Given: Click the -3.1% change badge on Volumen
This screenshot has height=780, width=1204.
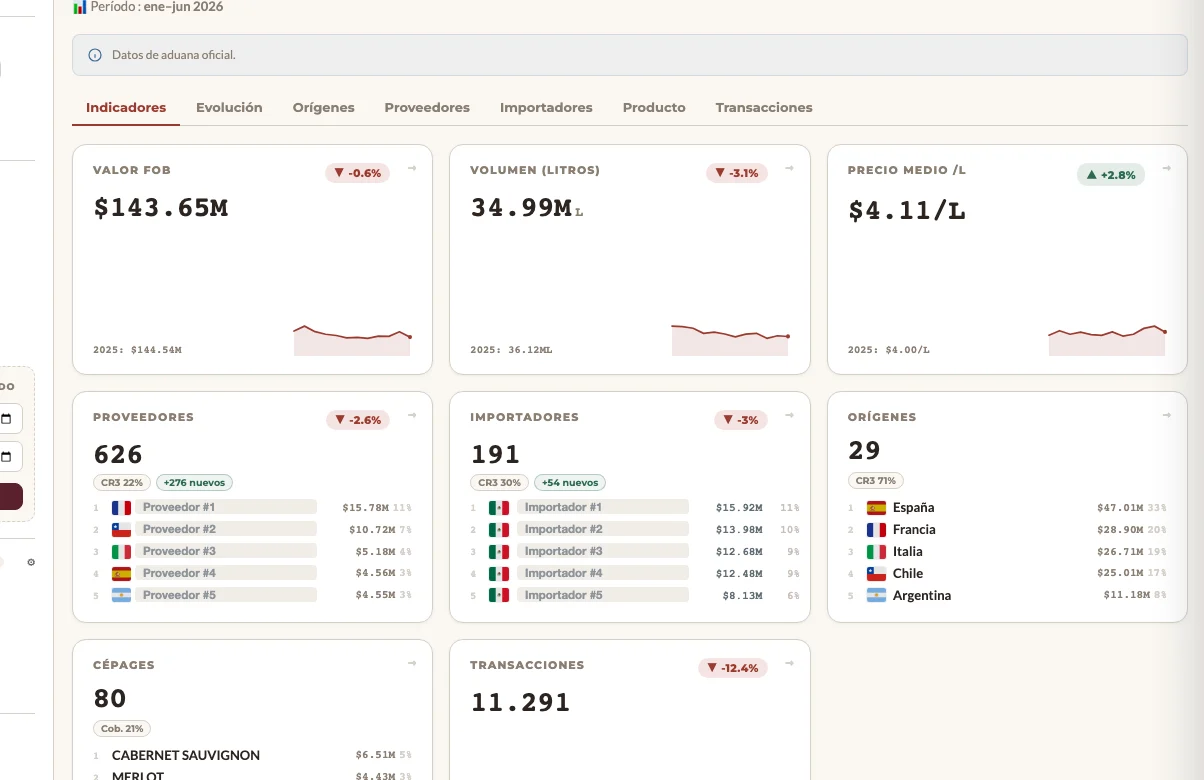Looking at the screenshot, I should (736, 173).
